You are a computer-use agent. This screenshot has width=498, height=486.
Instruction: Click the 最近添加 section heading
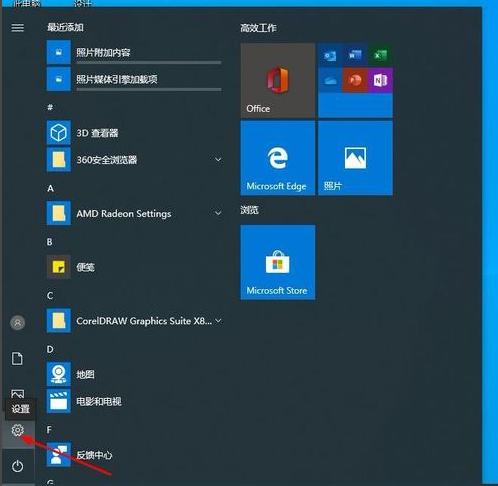[x=65, y=27]
